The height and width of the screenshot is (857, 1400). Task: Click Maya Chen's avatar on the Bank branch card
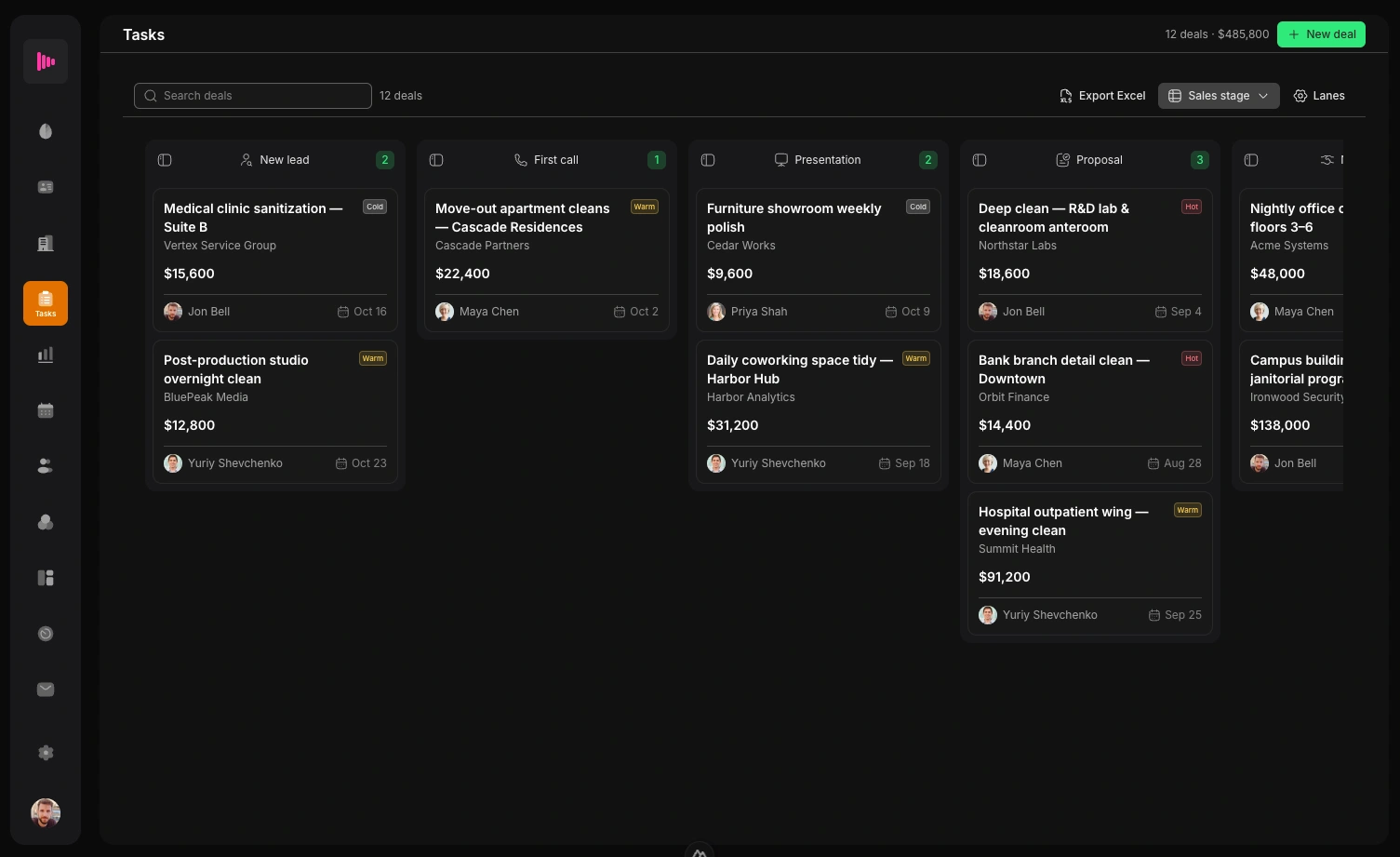988,463
